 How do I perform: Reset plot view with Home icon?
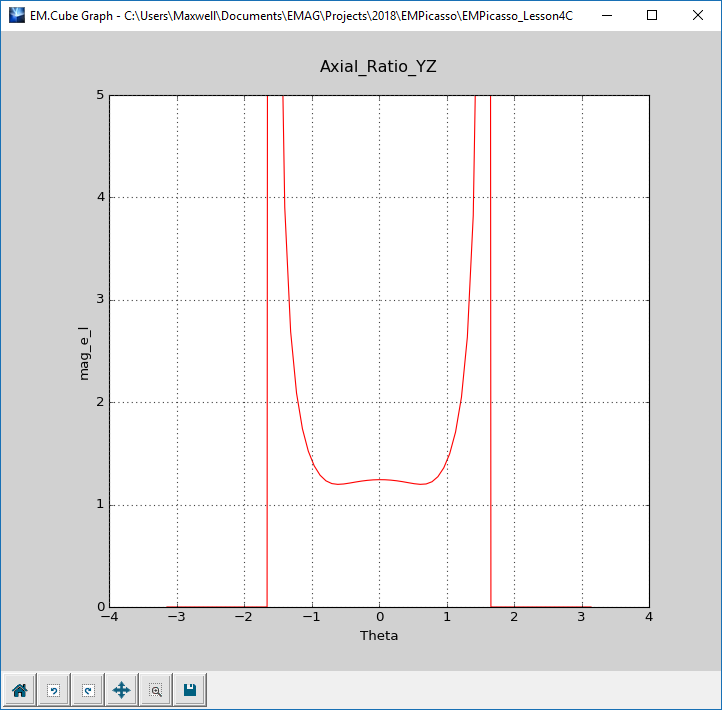19,690
